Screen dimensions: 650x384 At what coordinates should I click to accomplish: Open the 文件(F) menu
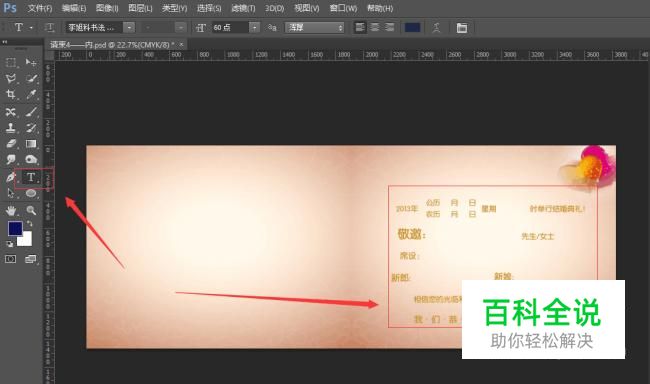pos(40,8)
